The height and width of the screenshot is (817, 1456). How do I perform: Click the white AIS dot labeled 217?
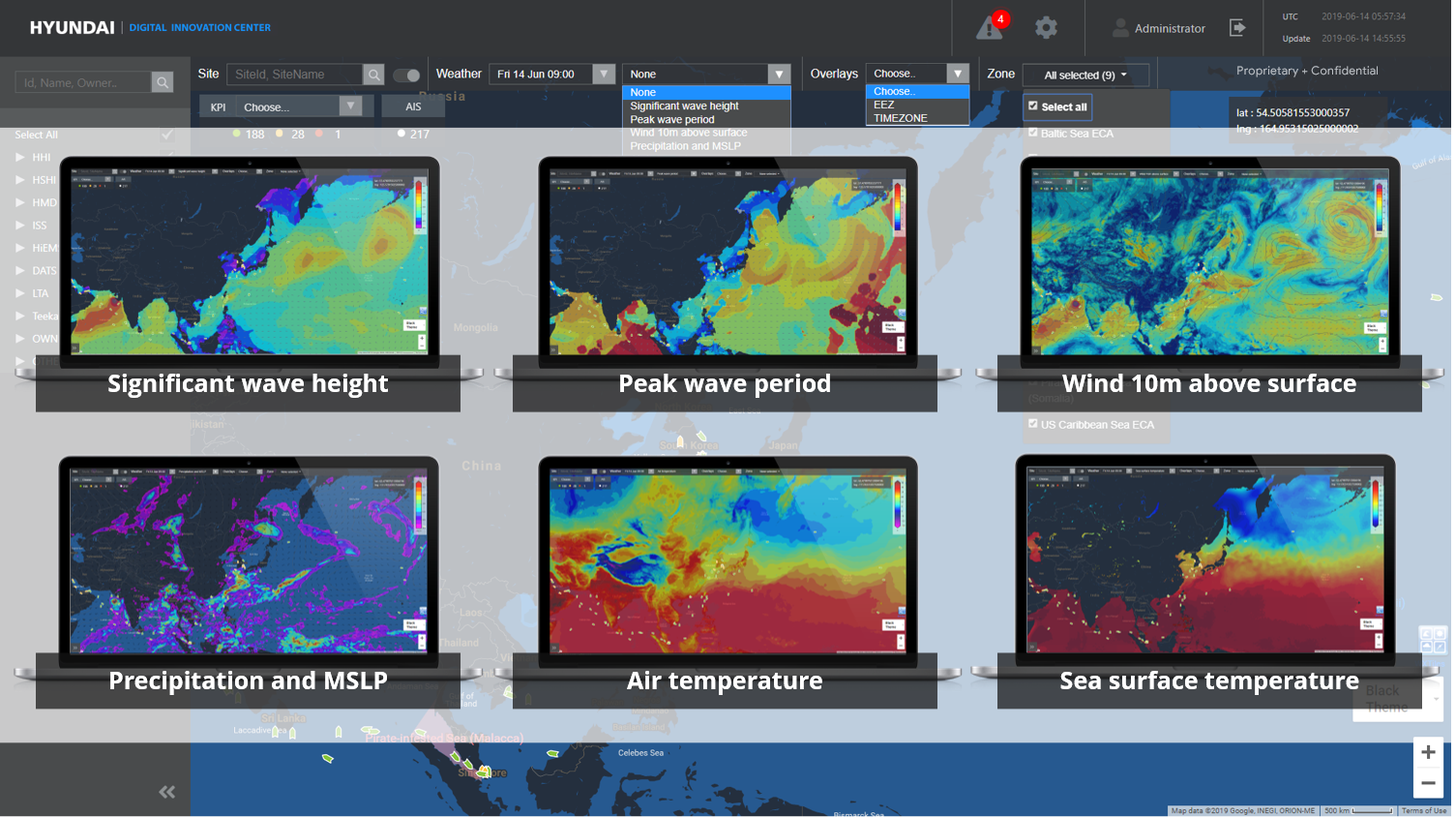pyautogui.click(x=401, y=134)
